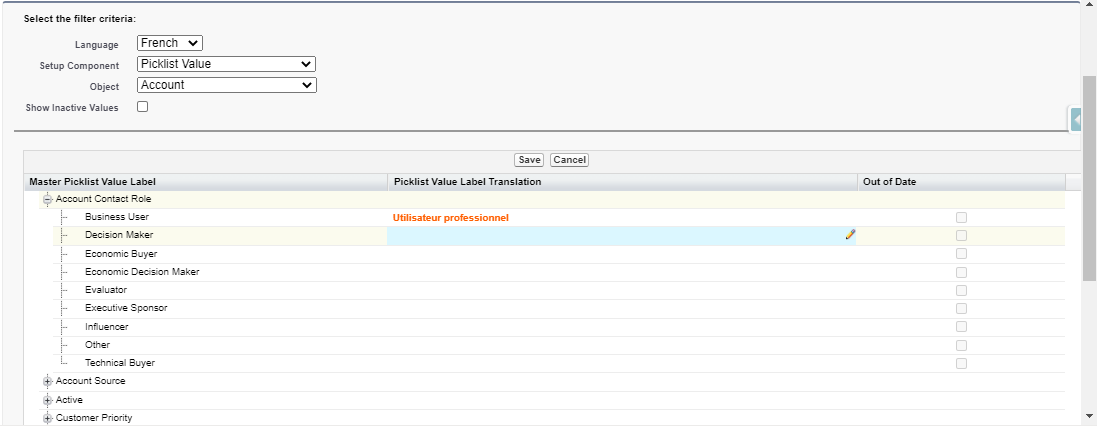Select the Executive Sponsor row
1097x426 pixels.
tap(126, 308)
